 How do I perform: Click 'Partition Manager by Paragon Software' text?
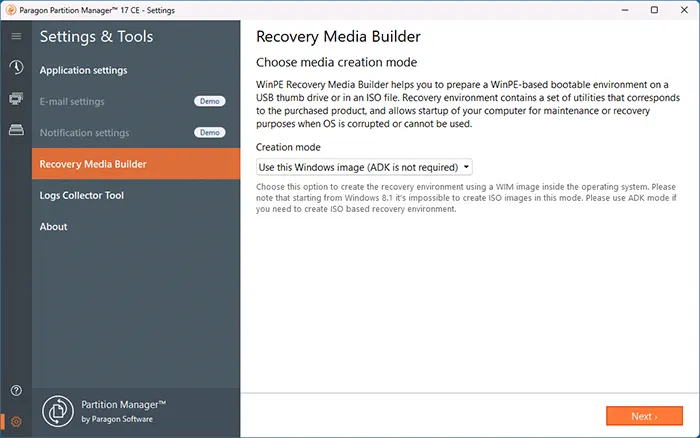tap(124, 411)
